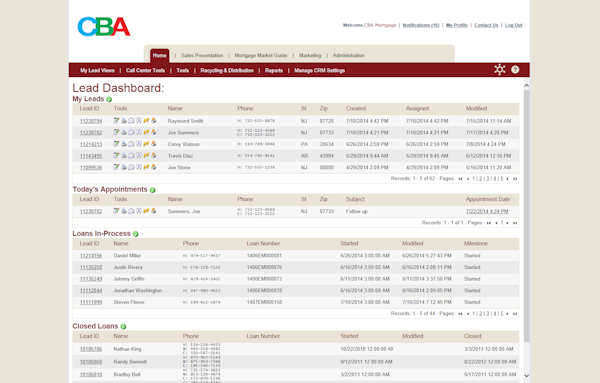The width and height of the screenshot is (600, 383).
Task: Click the edit note icon for Joe Summers lead
Action: tap(116, 132)
